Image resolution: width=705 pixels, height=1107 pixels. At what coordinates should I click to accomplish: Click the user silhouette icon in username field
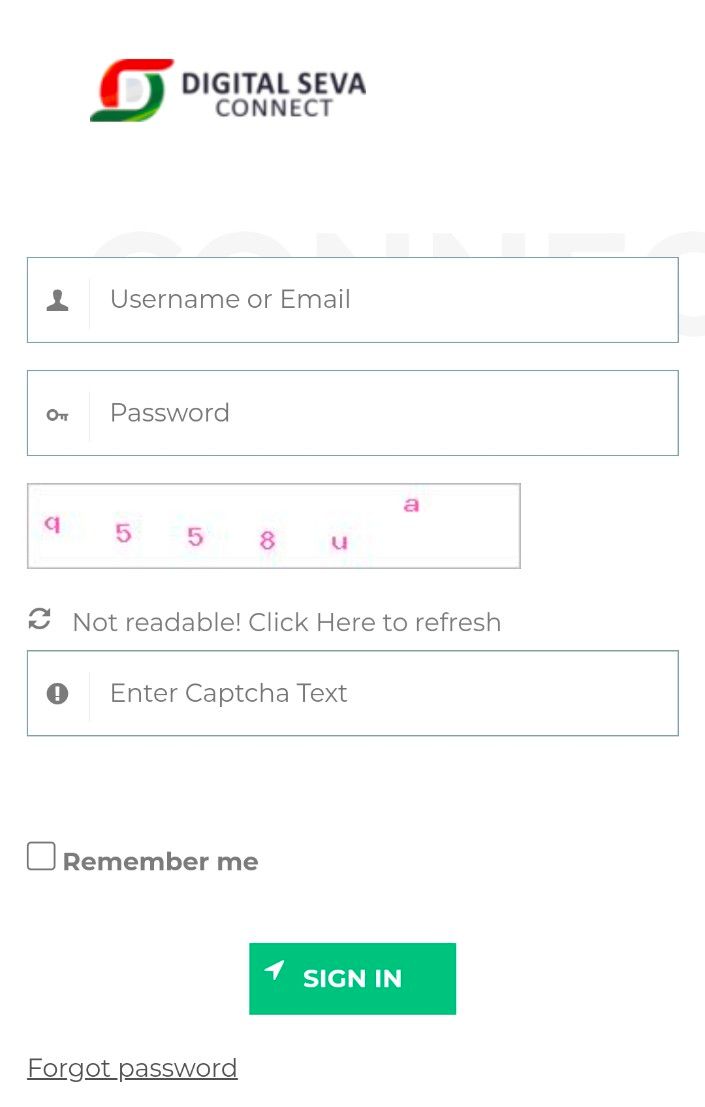click(x=58, y=299)
